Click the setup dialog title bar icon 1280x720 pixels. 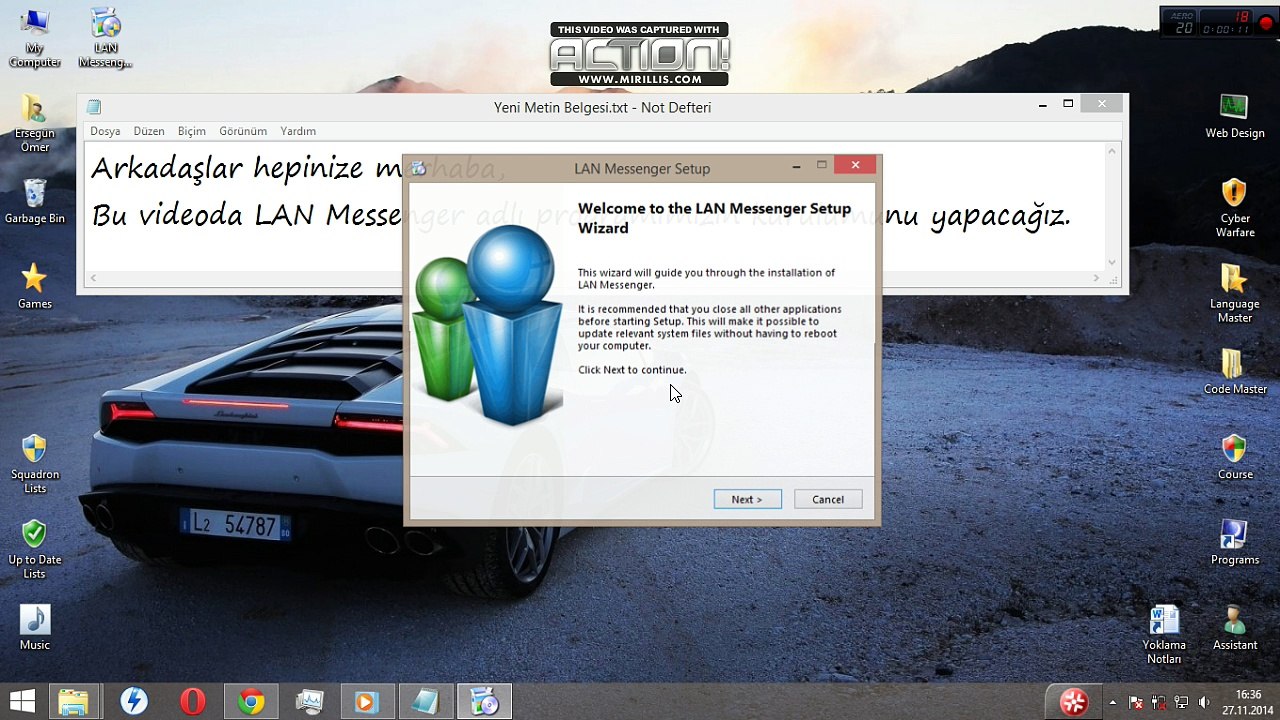tap(418, 168)
